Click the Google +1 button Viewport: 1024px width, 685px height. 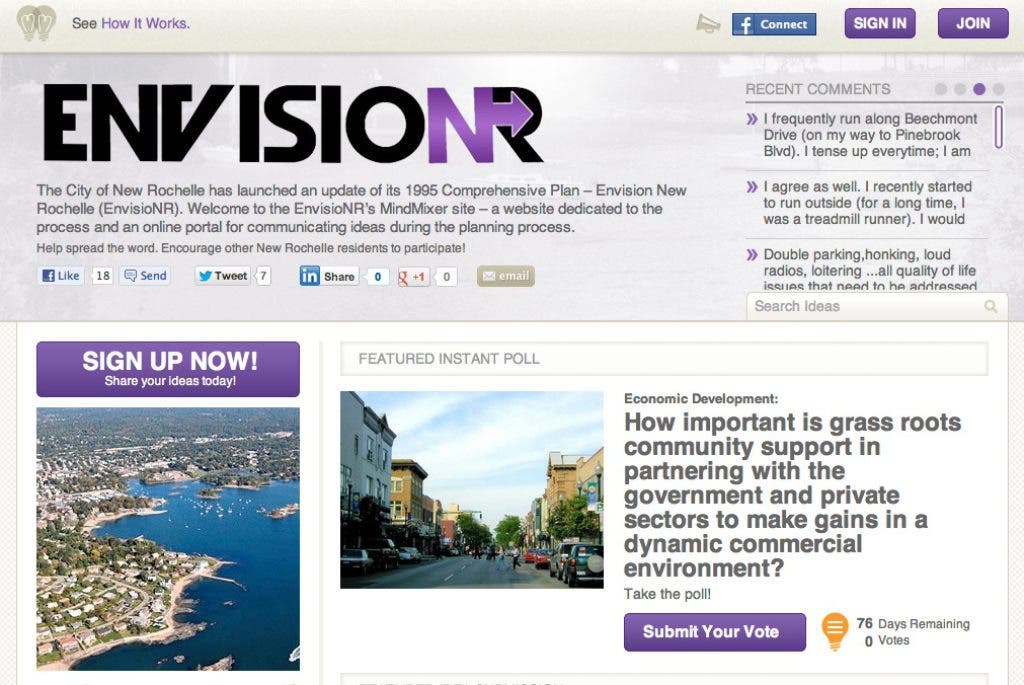[414, 277]
